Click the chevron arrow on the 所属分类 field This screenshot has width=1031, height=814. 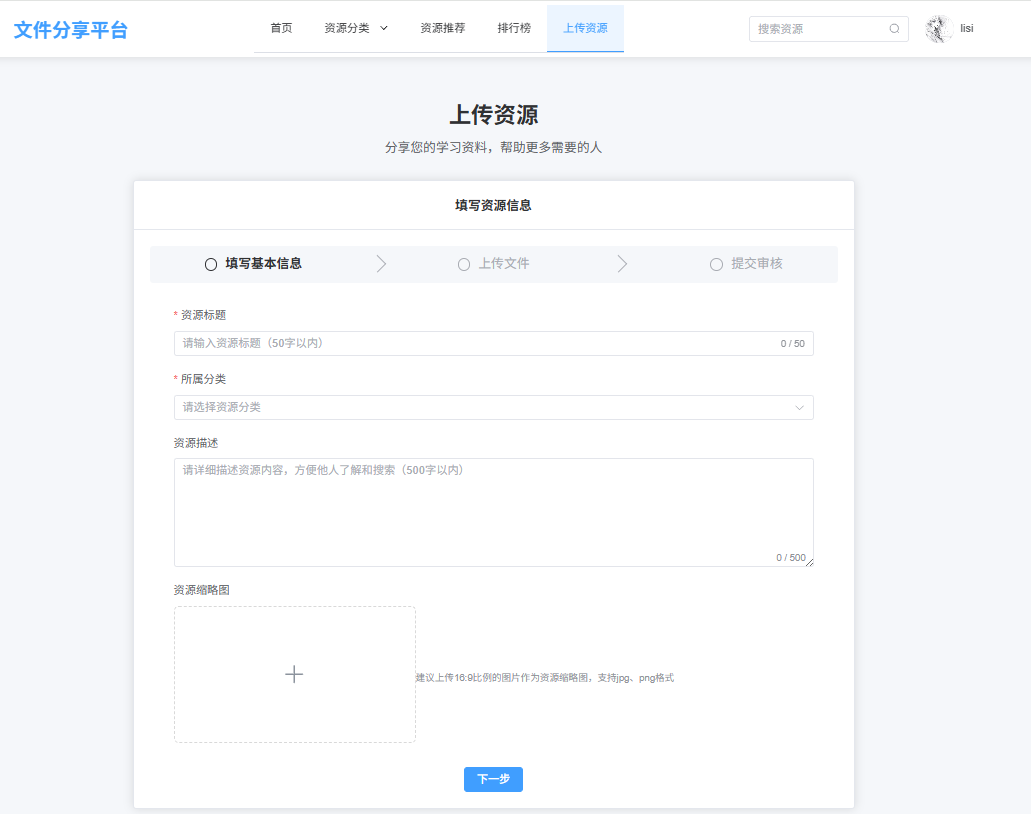pos(800,407)
